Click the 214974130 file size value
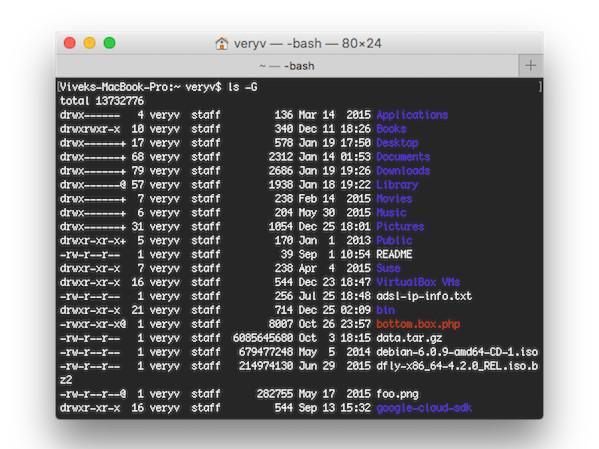Screen dimensions: 599x449 coord(266,366)
